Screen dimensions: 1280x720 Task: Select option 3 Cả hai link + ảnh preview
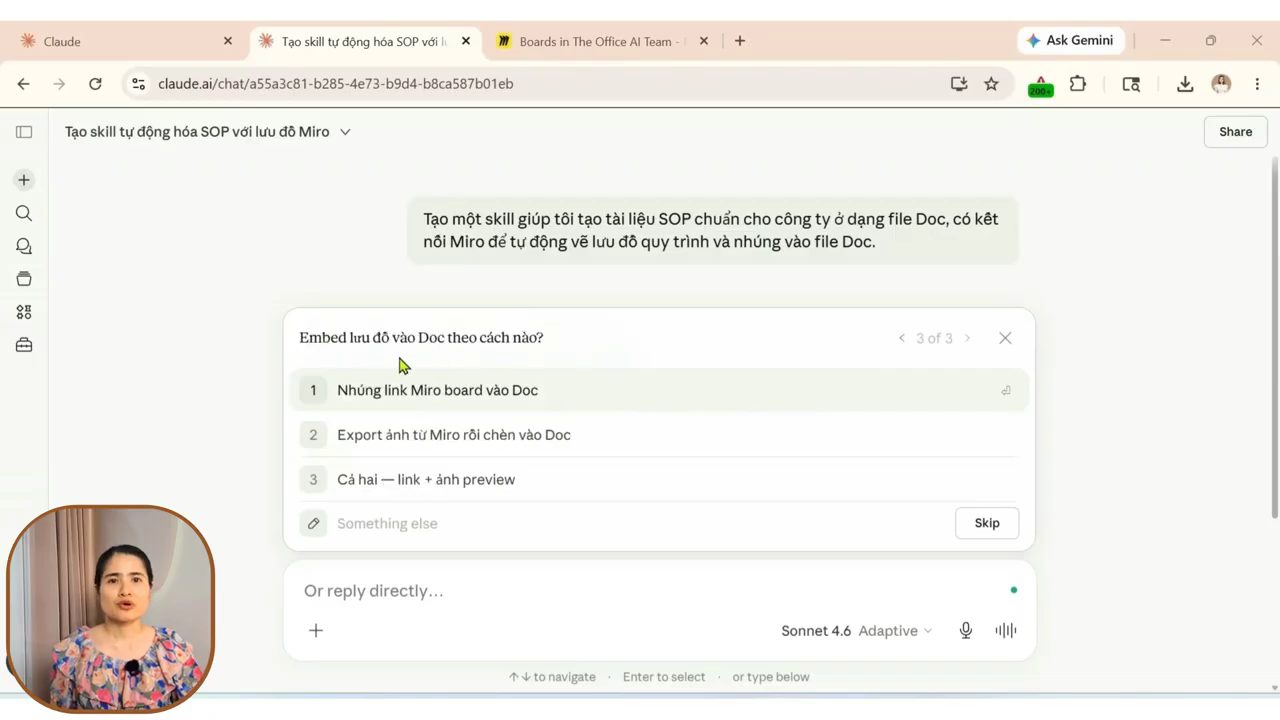tap(659, 479)
